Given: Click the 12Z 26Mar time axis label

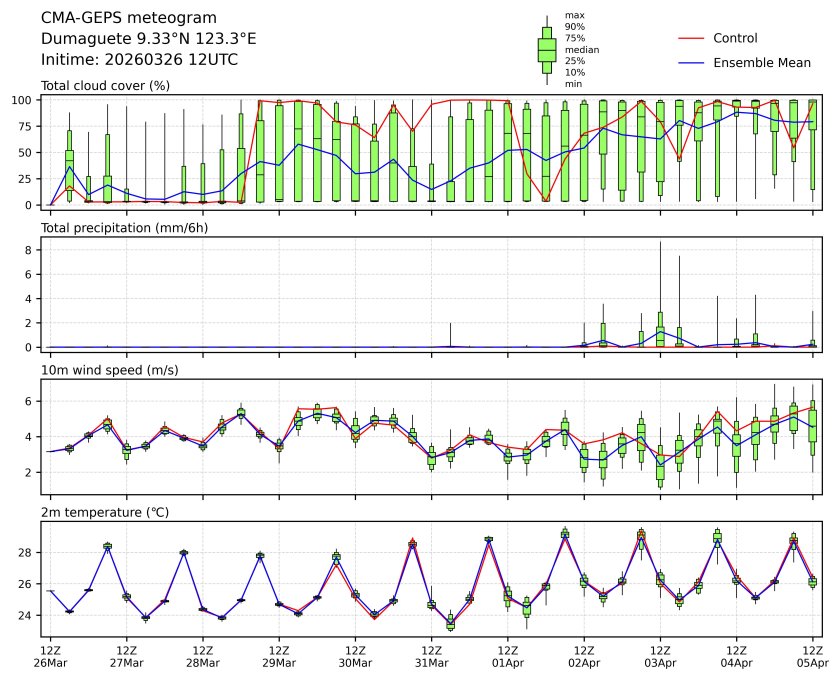Looking at the screenshot, I should (50, 656).
